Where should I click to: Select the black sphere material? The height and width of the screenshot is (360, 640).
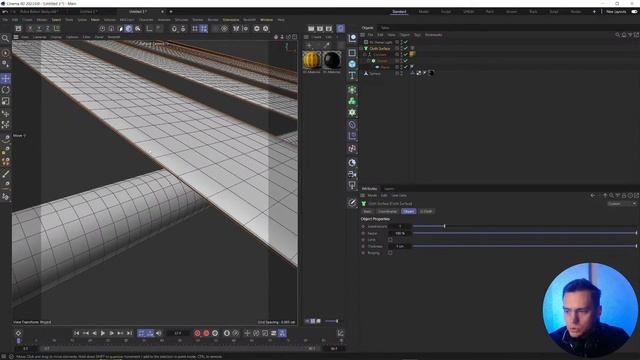tap(331, 60)
